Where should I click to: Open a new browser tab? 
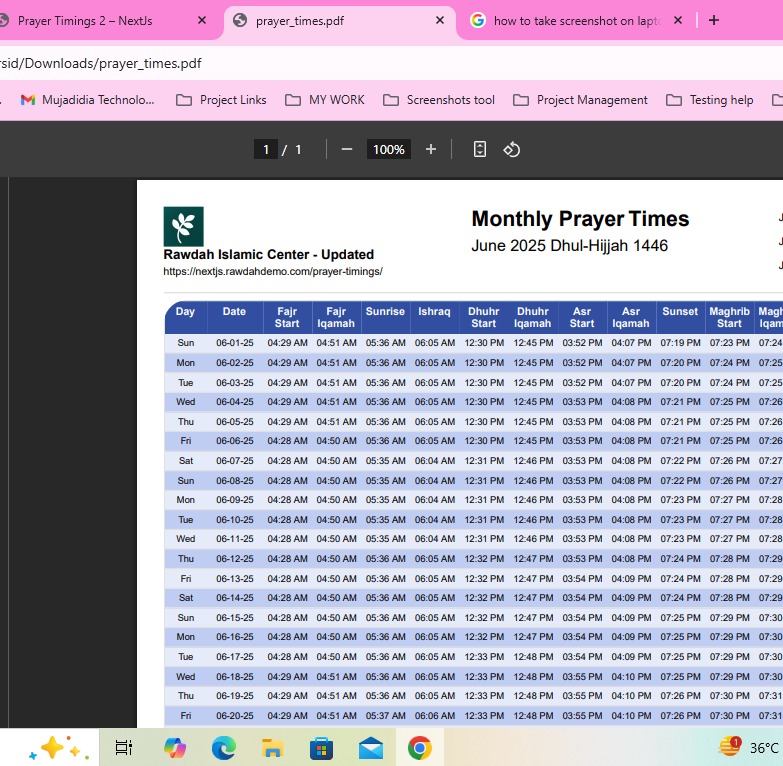click(x=714, y=20)
